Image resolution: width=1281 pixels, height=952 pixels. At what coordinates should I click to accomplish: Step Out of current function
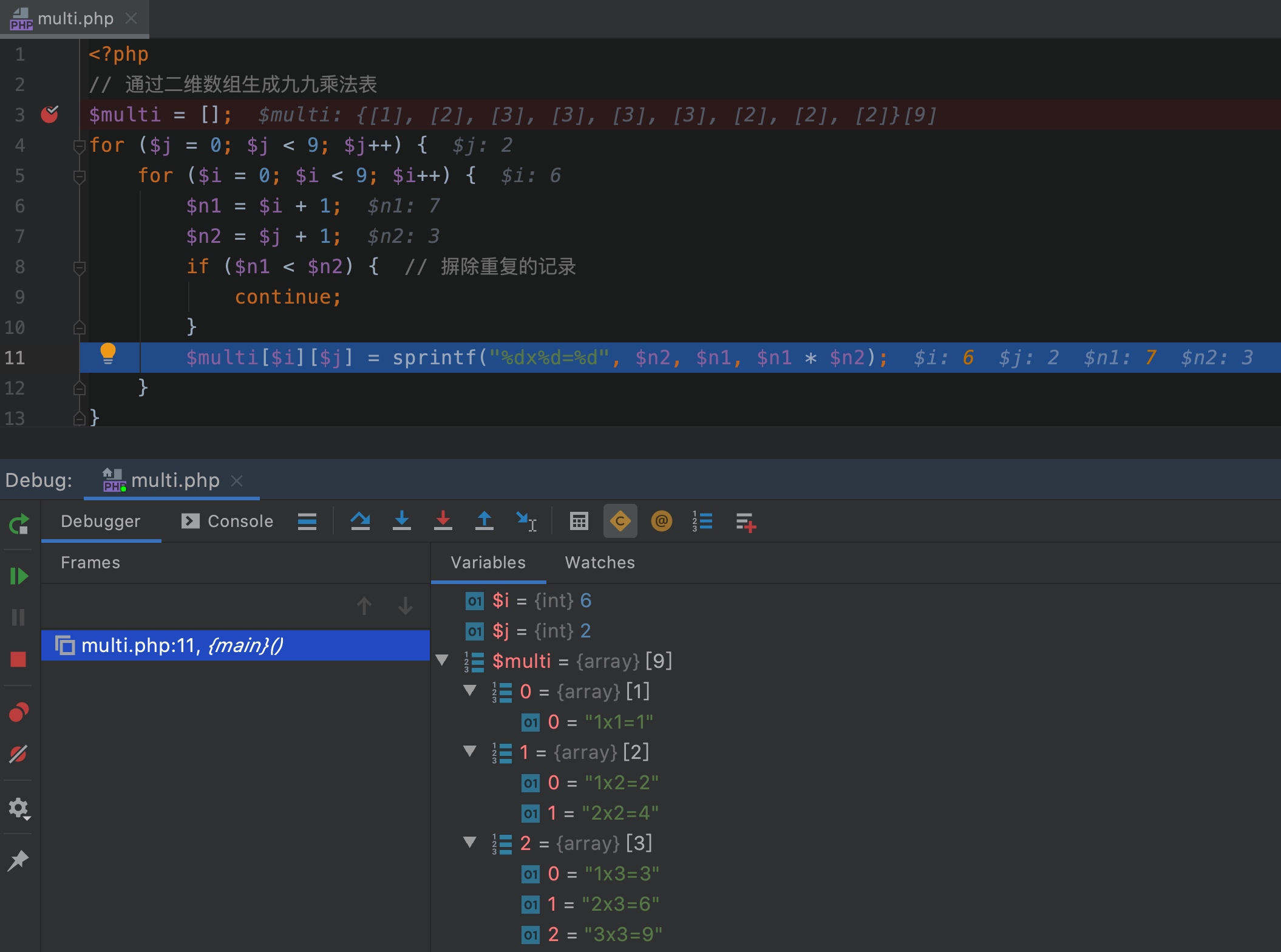pyautogui.click(x=484, y=522)
